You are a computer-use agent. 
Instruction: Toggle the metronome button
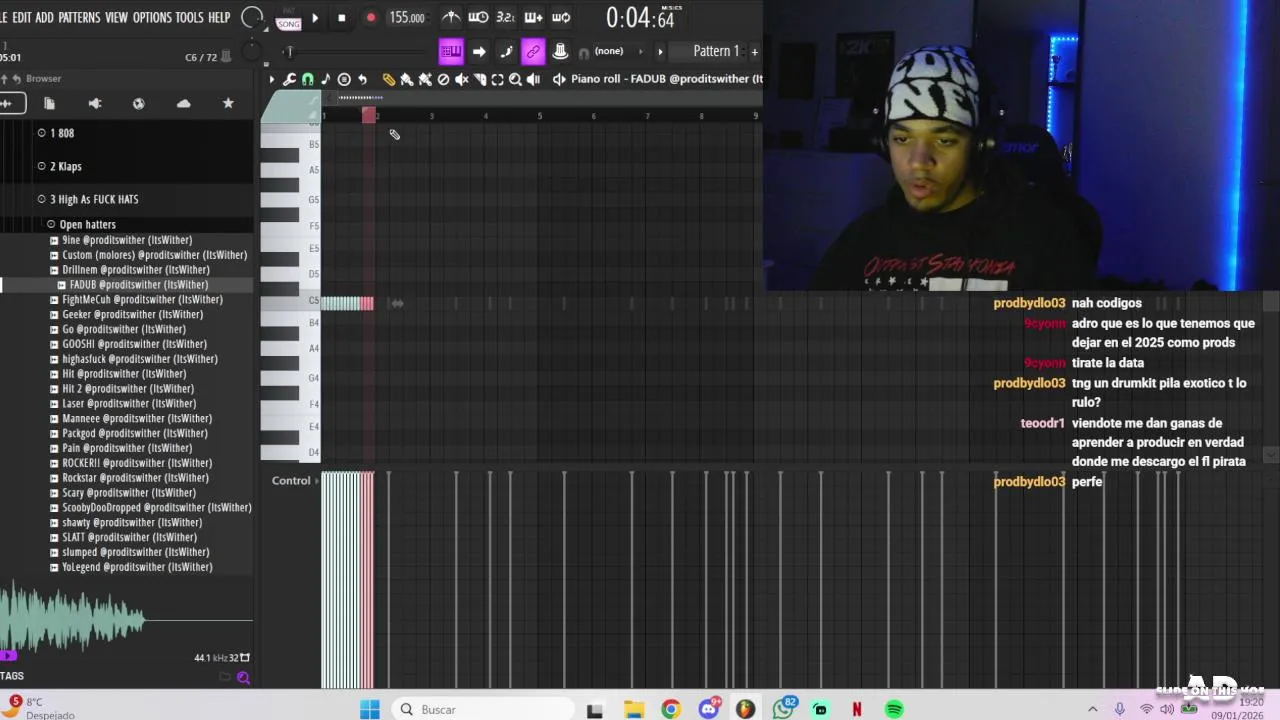tap(451, 17)
